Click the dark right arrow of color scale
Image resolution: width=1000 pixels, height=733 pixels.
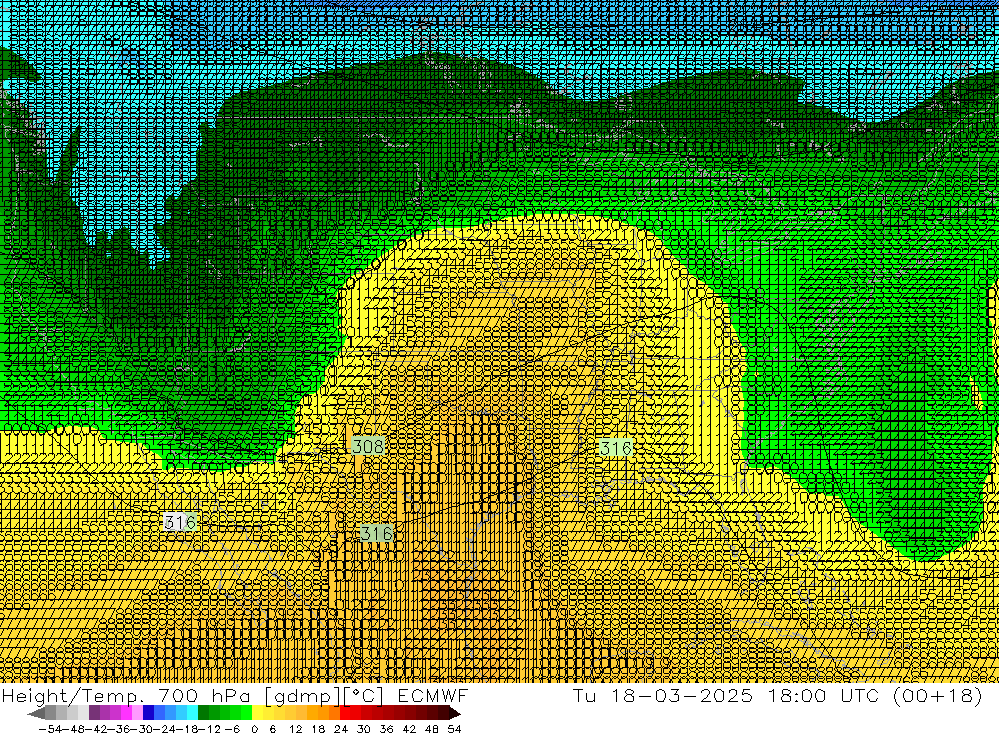[455, 714]
